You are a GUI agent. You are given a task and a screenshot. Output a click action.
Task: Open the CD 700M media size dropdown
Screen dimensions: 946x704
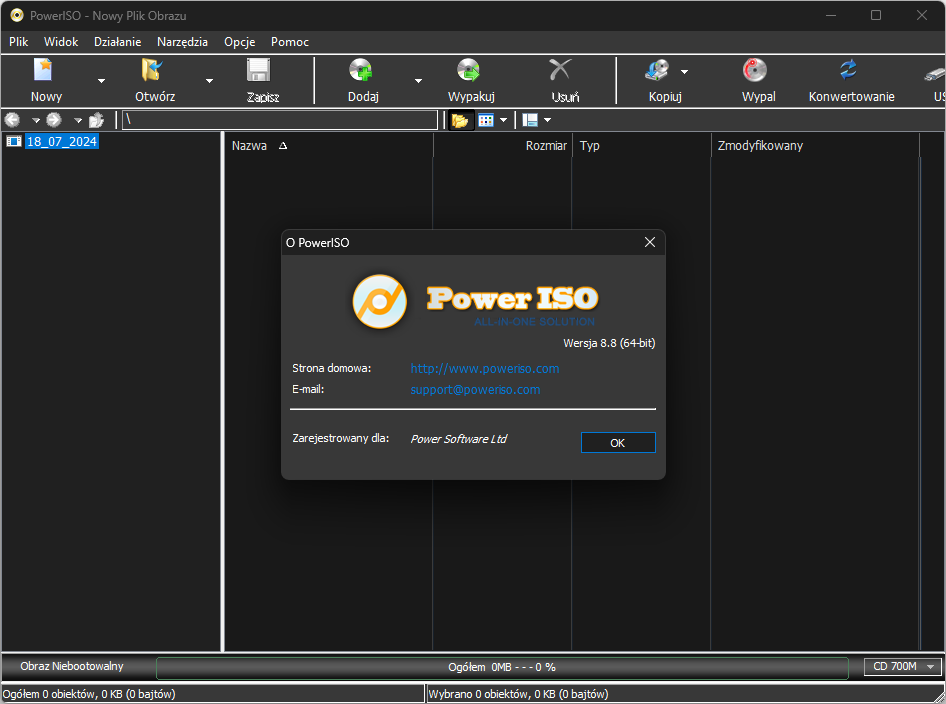click(x=902, y=667)
